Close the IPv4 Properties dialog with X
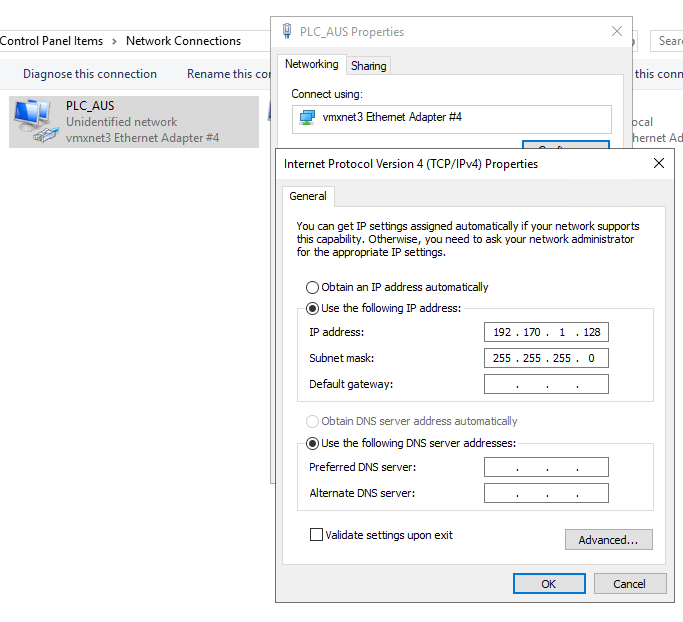 [x=658, y=163]
